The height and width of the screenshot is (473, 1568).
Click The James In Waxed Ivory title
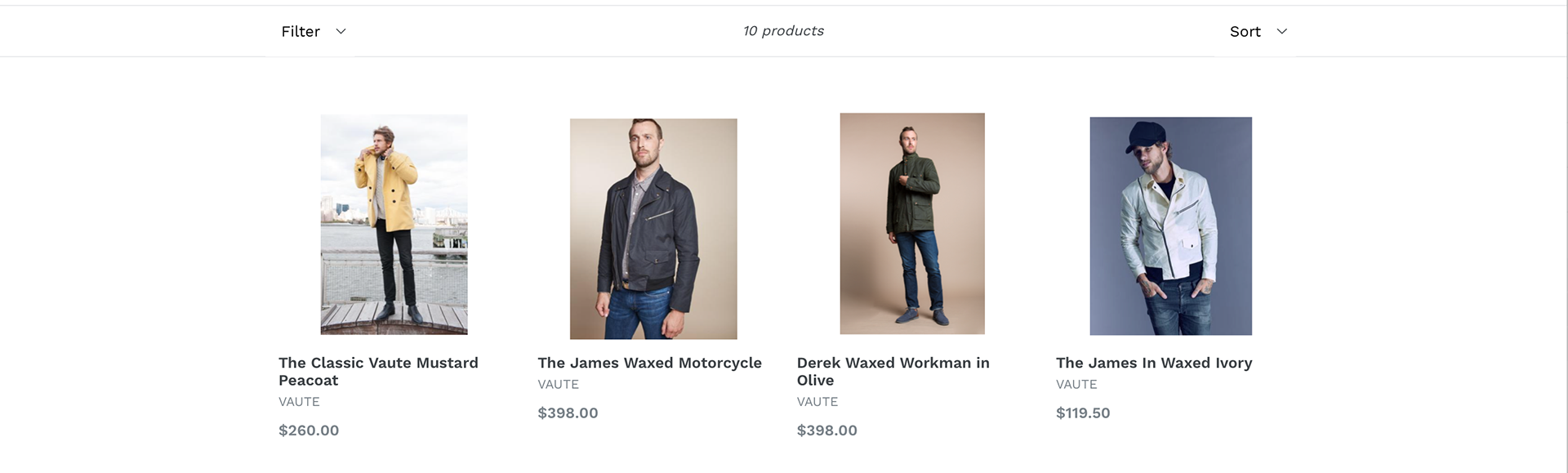pyautogui.click(x=1154, y=363)
